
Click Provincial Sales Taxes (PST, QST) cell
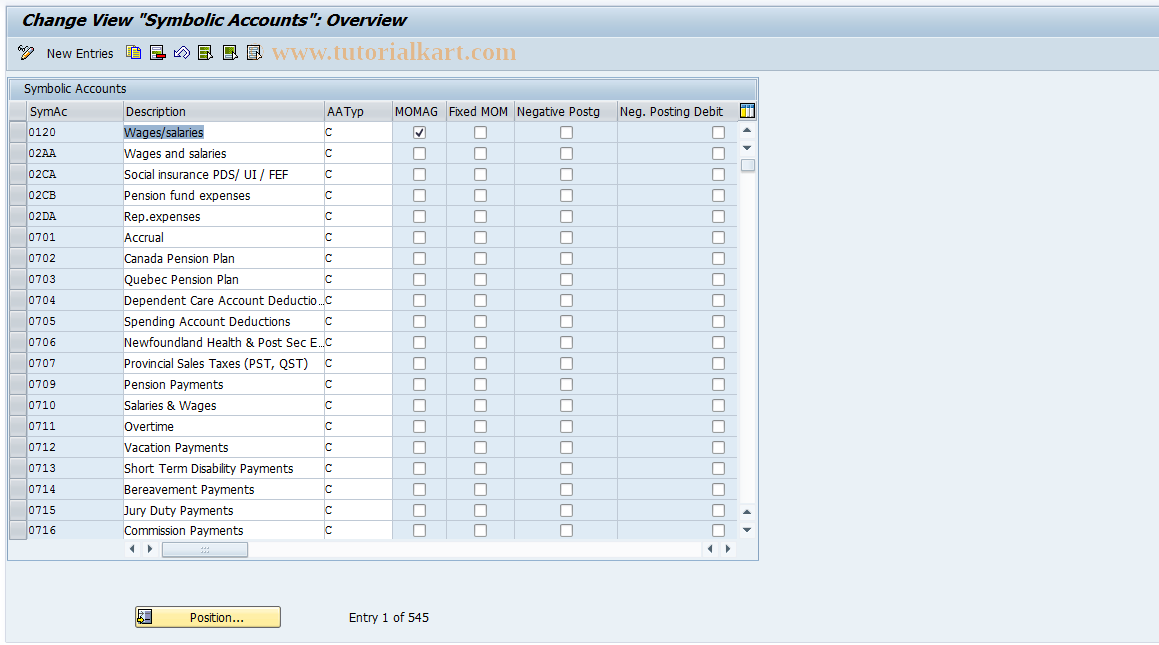click(x=223, y=364)
